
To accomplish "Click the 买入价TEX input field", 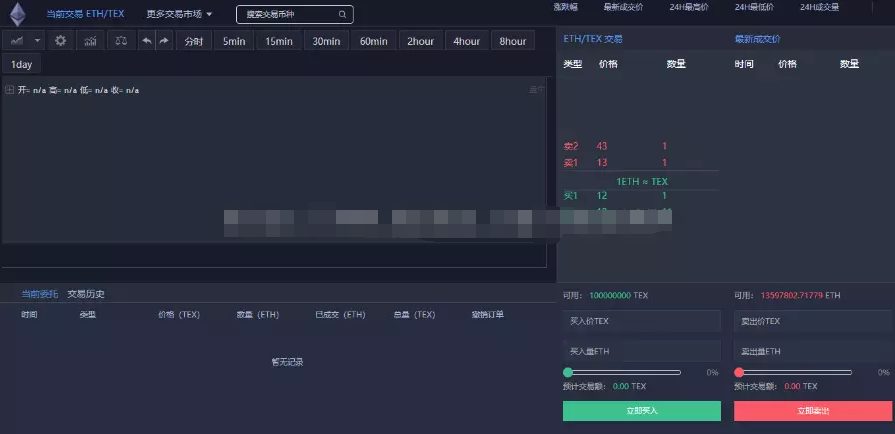I will (x=641, y=321).
